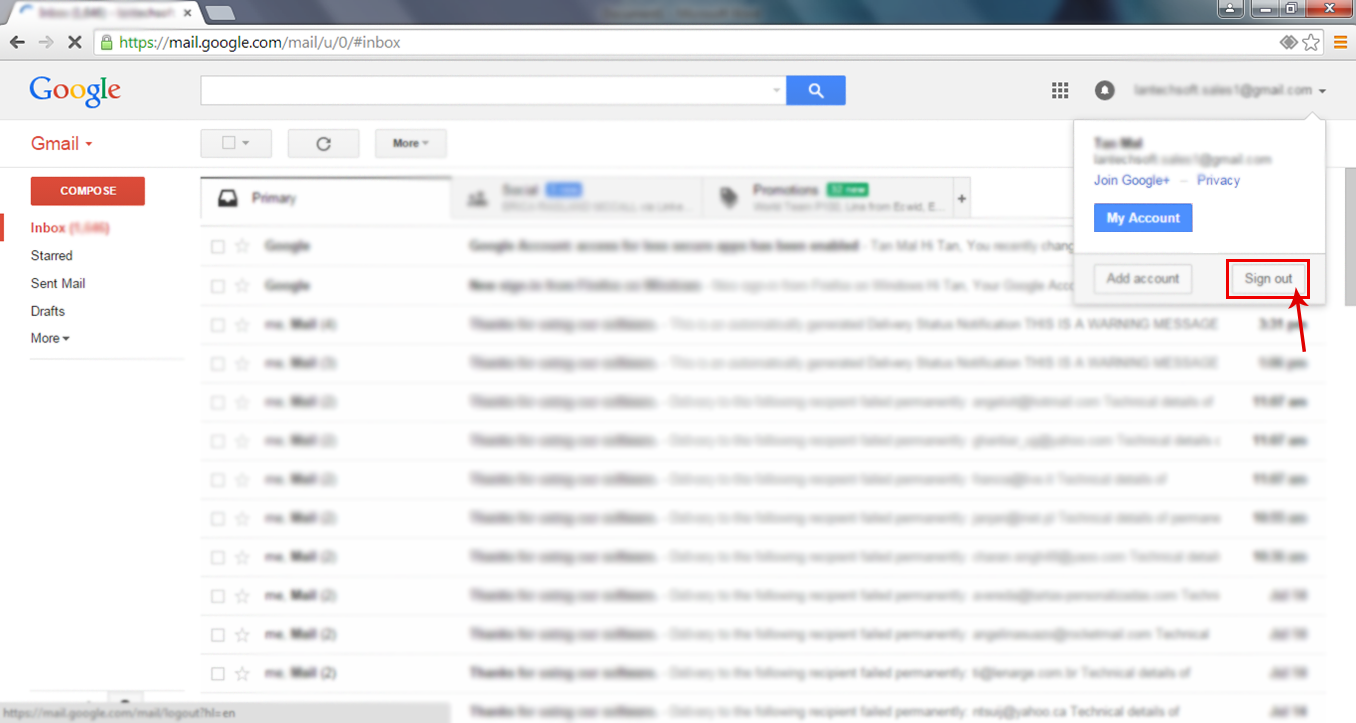Open the Drafts folder
The width and height of the screenshot is (1356, 723).
(x=48, y=311)
